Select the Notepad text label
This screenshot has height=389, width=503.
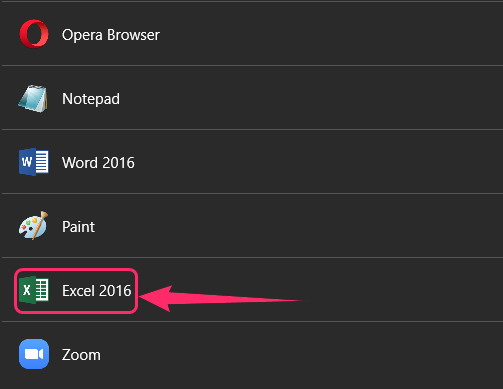pyautogui.click(x=91, y=99)
